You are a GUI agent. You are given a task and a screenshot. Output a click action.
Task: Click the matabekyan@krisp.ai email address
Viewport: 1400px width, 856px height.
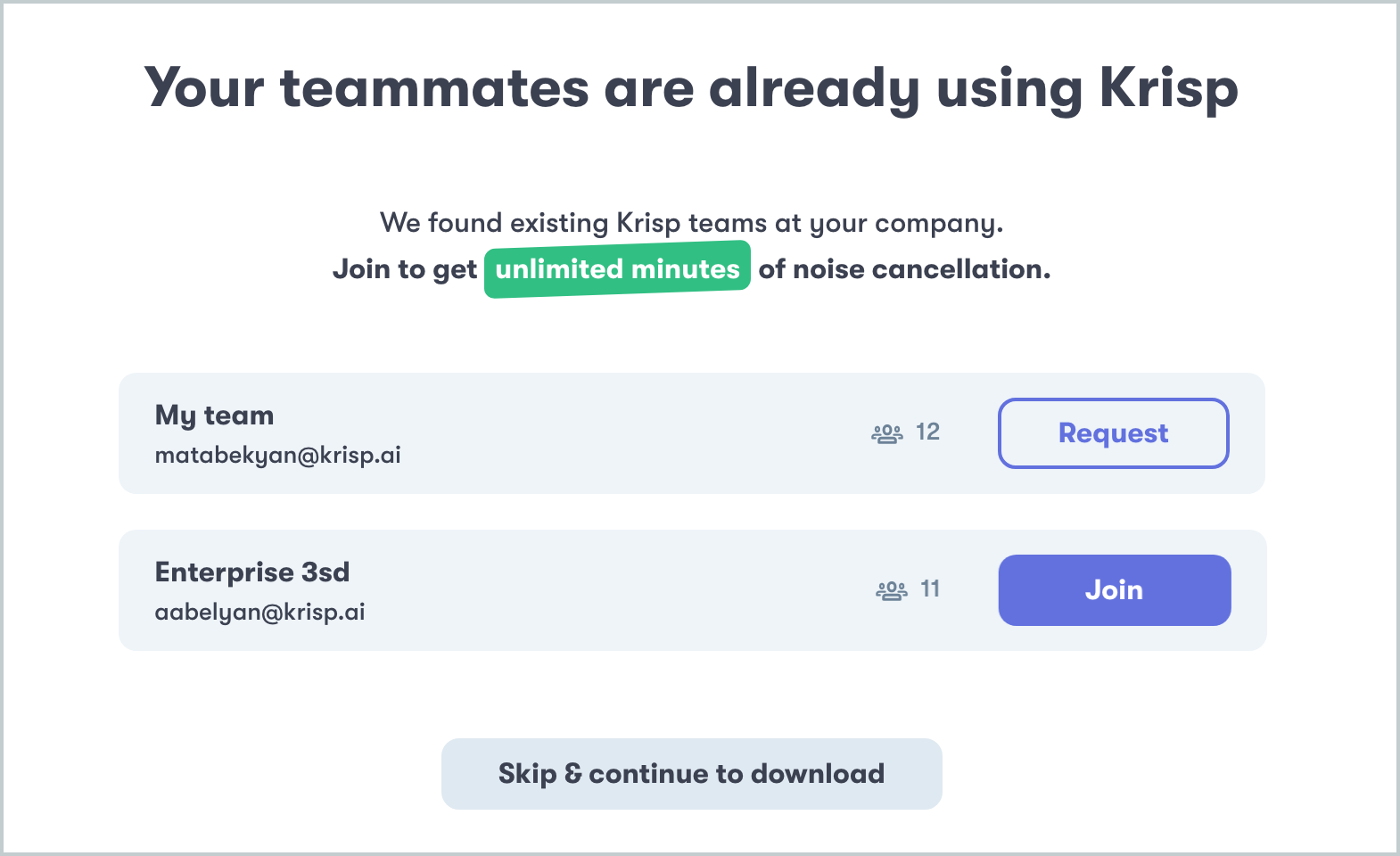point(277,456)
